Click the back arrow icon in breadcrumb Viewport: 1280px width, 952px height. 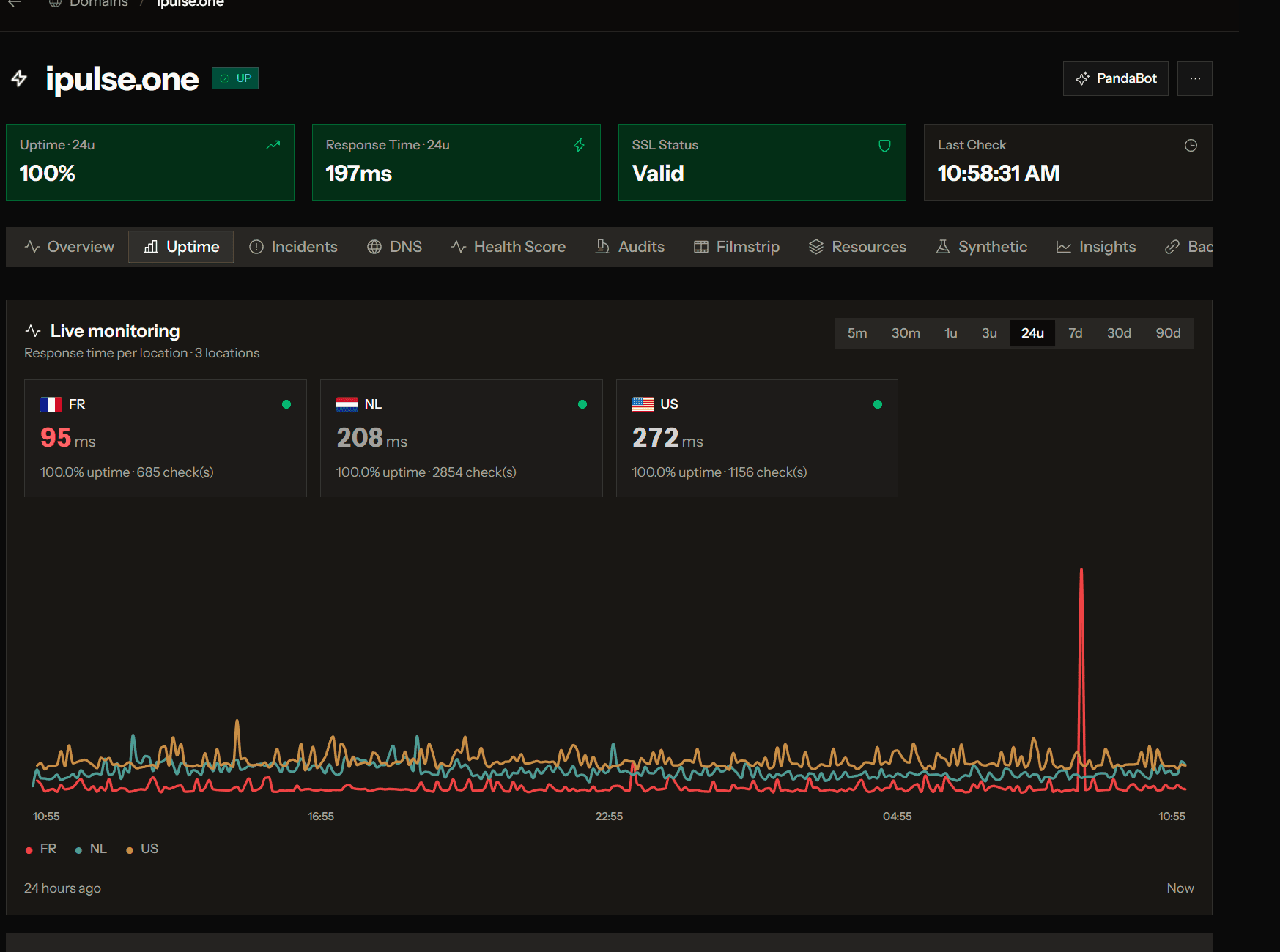[x=15, y=3]
